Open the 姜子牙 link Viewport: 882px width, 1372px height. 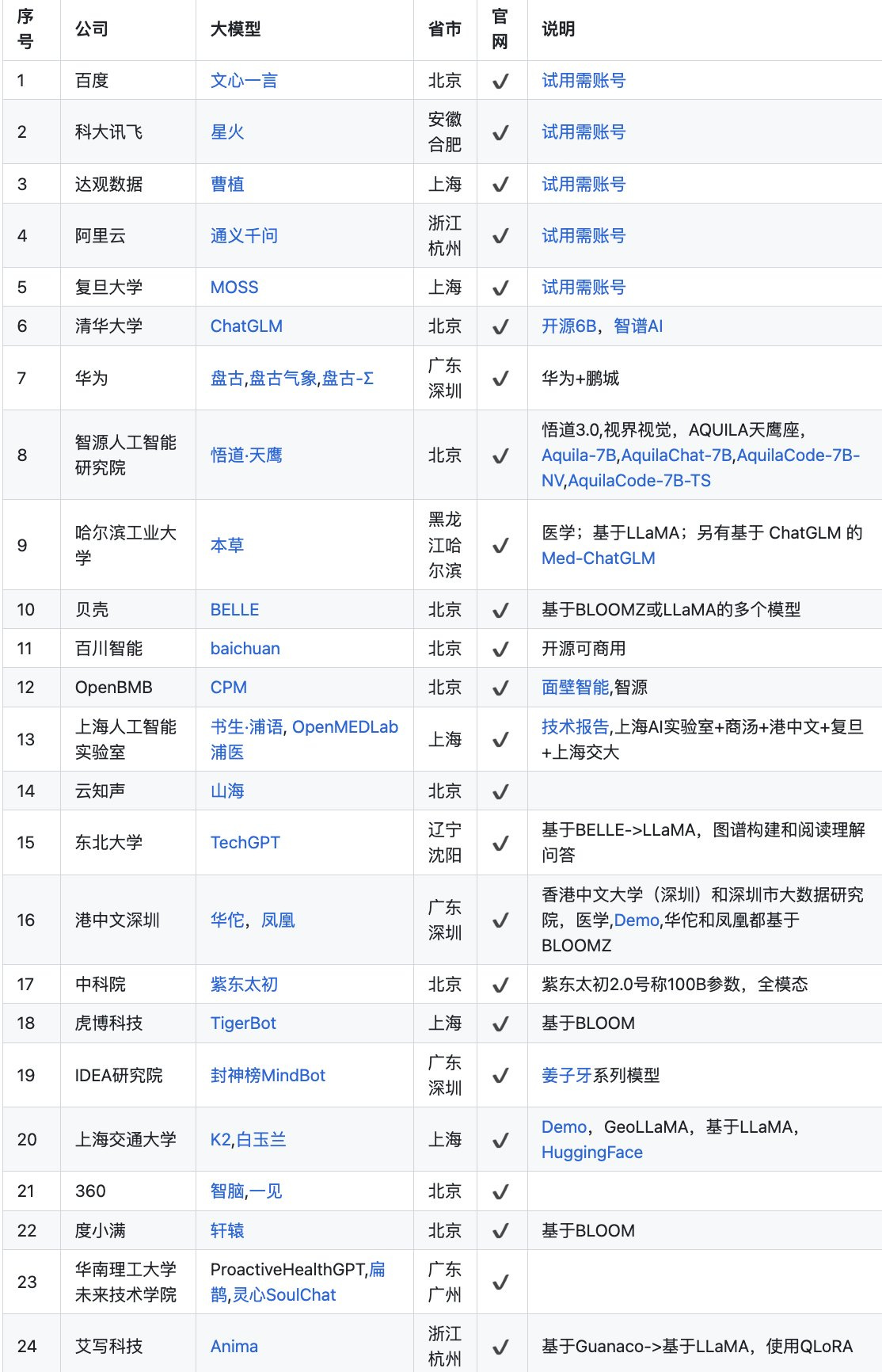(567, 1076)
